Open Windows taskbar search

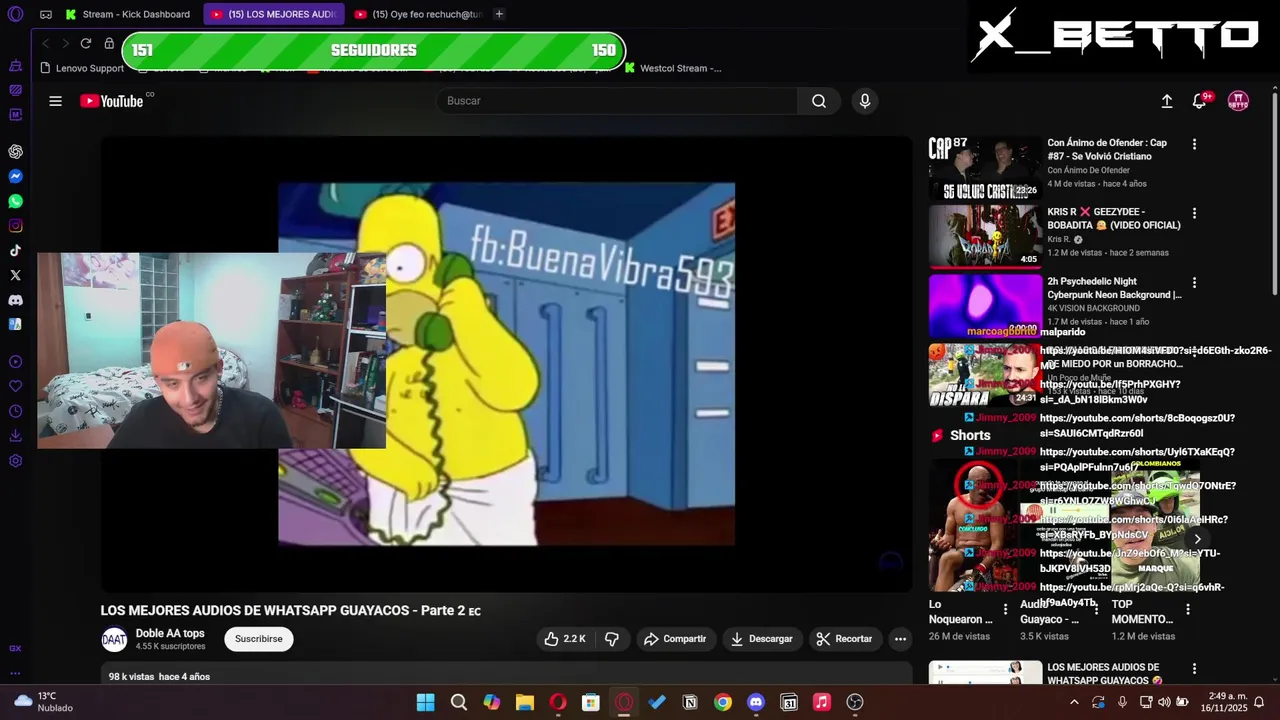click(458, 702)
